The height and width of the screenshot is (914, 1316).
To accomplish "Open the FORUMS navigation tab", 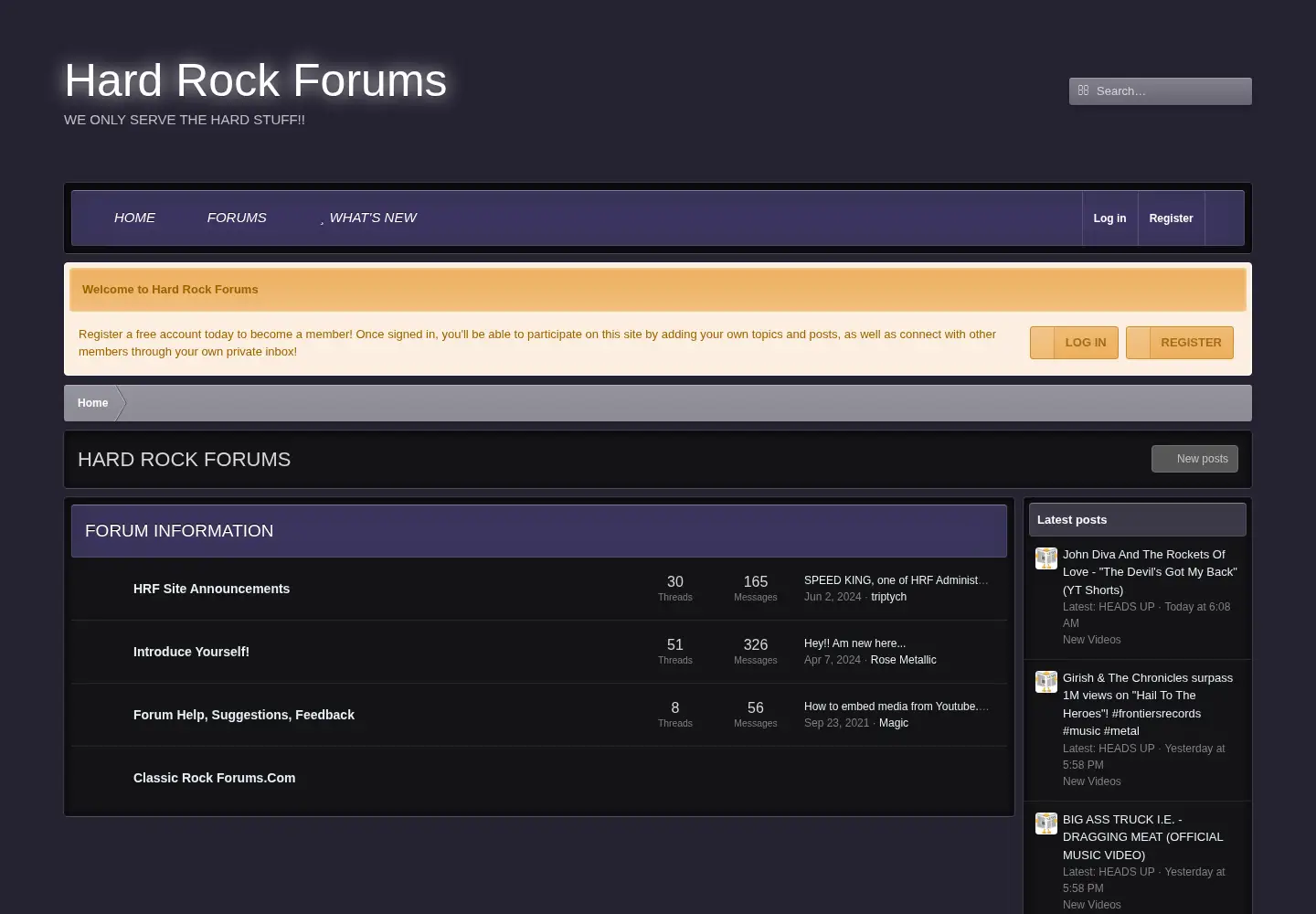I will pyautogui.click(x=237, y=218).
